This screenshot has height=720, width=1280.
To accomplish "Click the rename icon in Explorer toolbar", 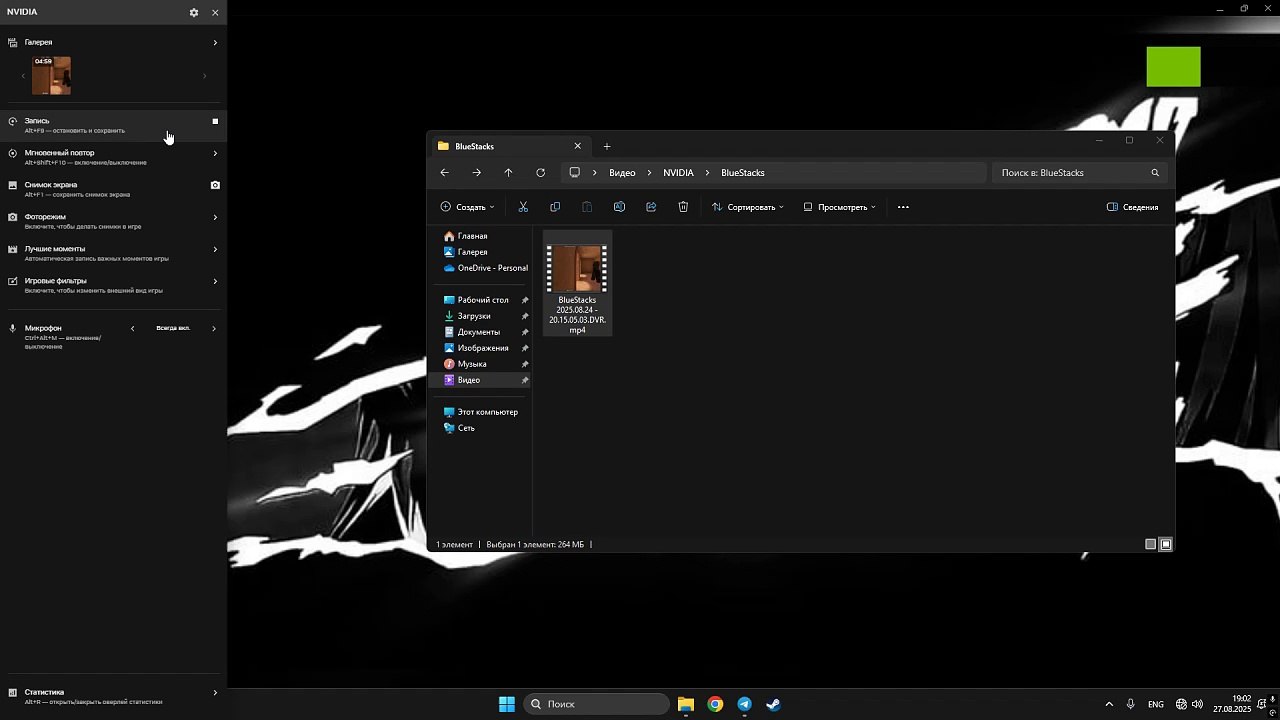I will pos(619,207).
